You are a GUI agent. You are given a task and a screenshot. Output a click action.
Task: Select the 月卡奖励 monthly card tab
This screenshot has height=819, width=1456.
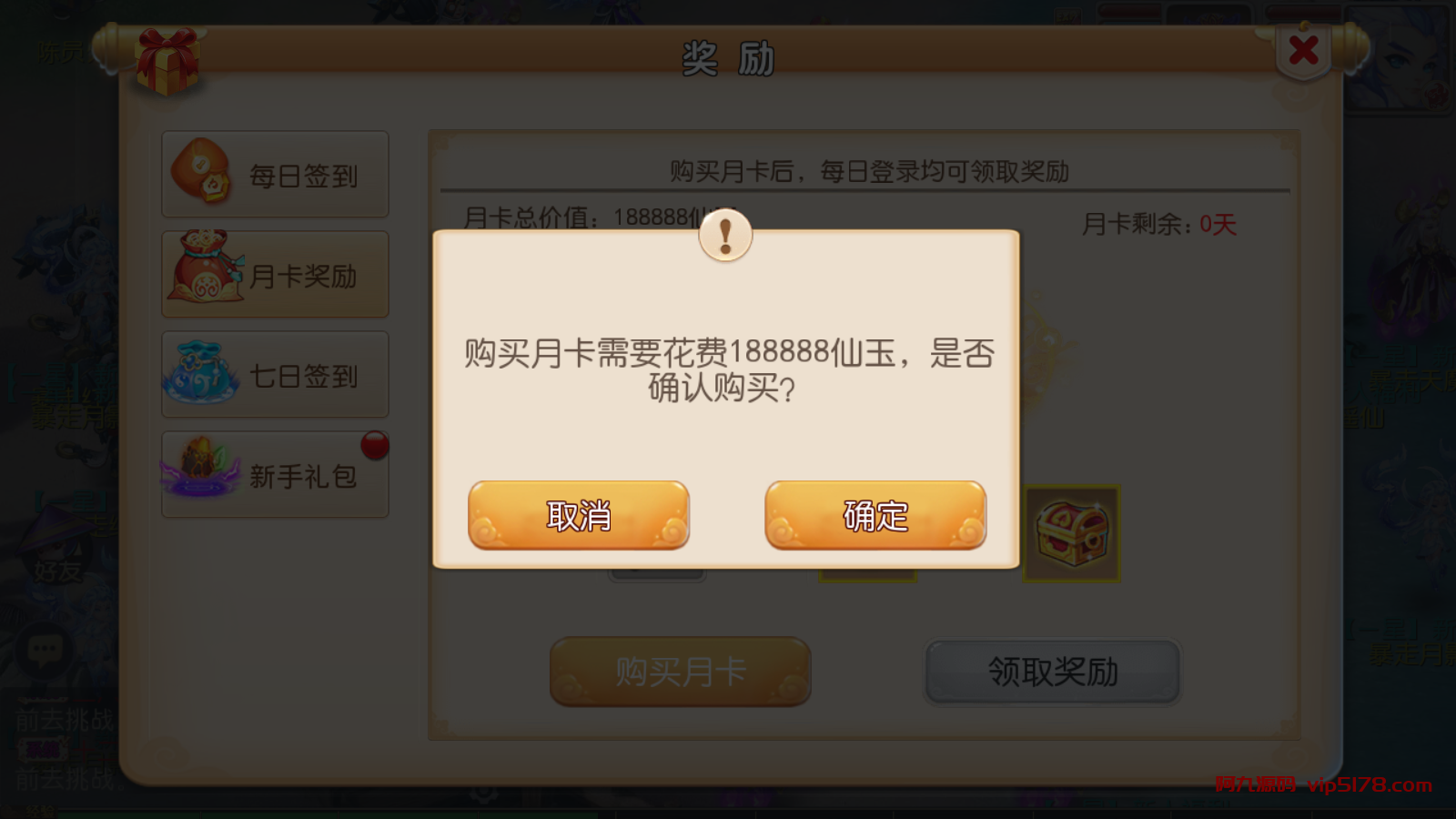pyautogui.click(x=275, y=274)
